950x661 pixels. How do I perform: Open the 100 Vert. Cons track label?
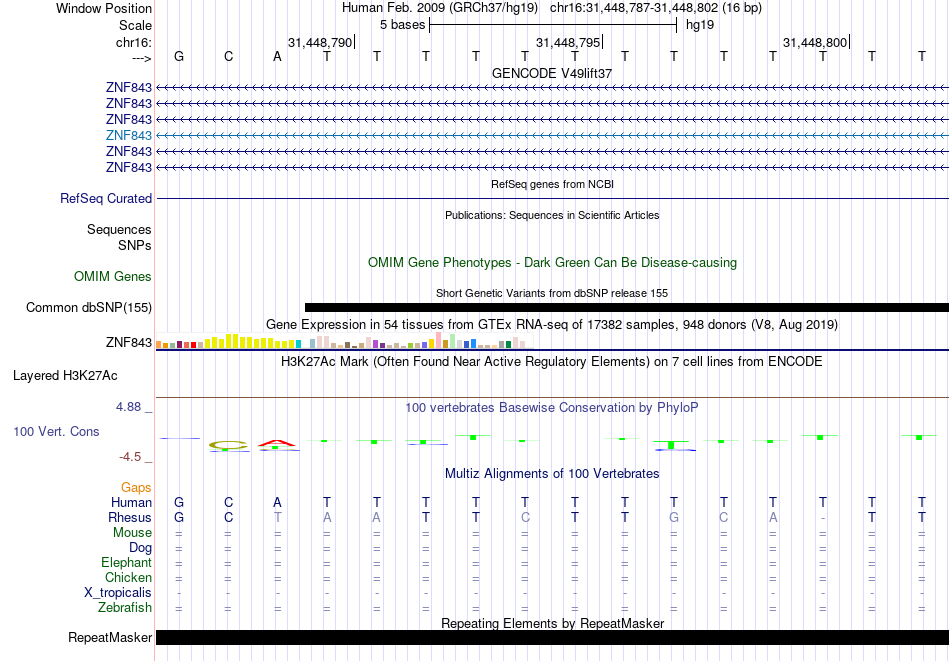pyautogui.click(x=56, y=431)
